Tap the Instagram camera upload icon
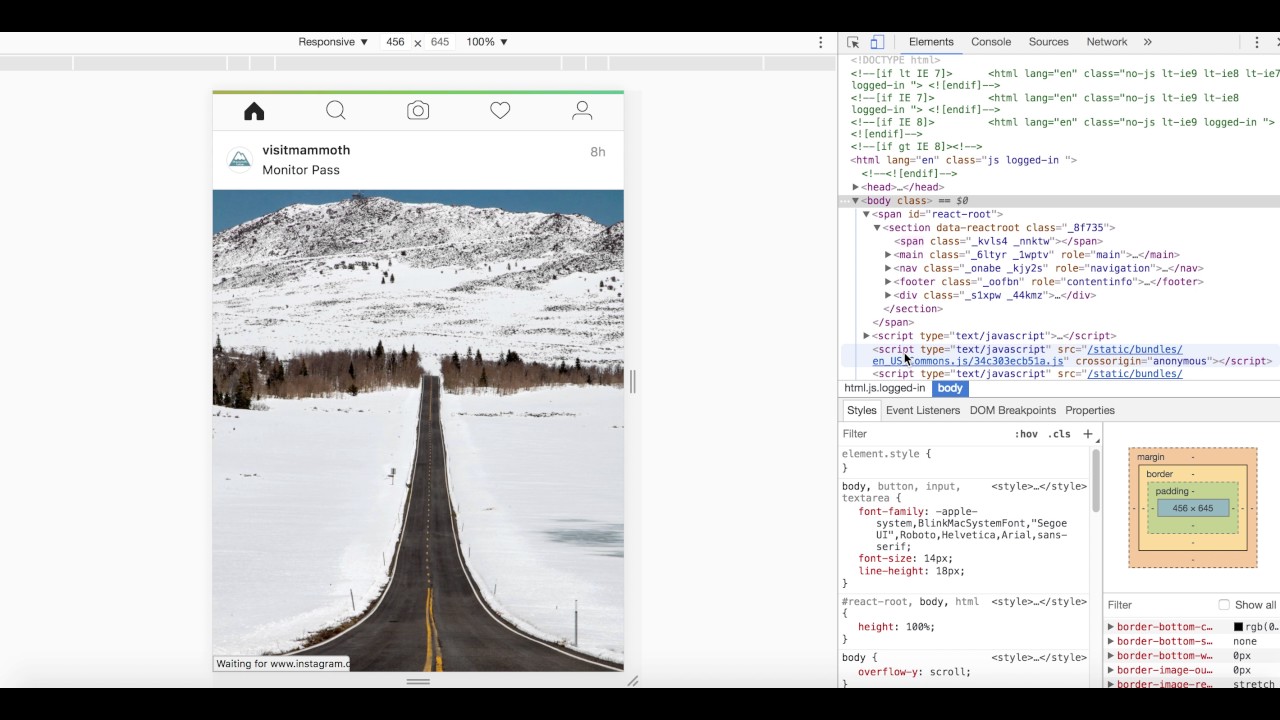The image size is (1280, 720). click(418, 111)
